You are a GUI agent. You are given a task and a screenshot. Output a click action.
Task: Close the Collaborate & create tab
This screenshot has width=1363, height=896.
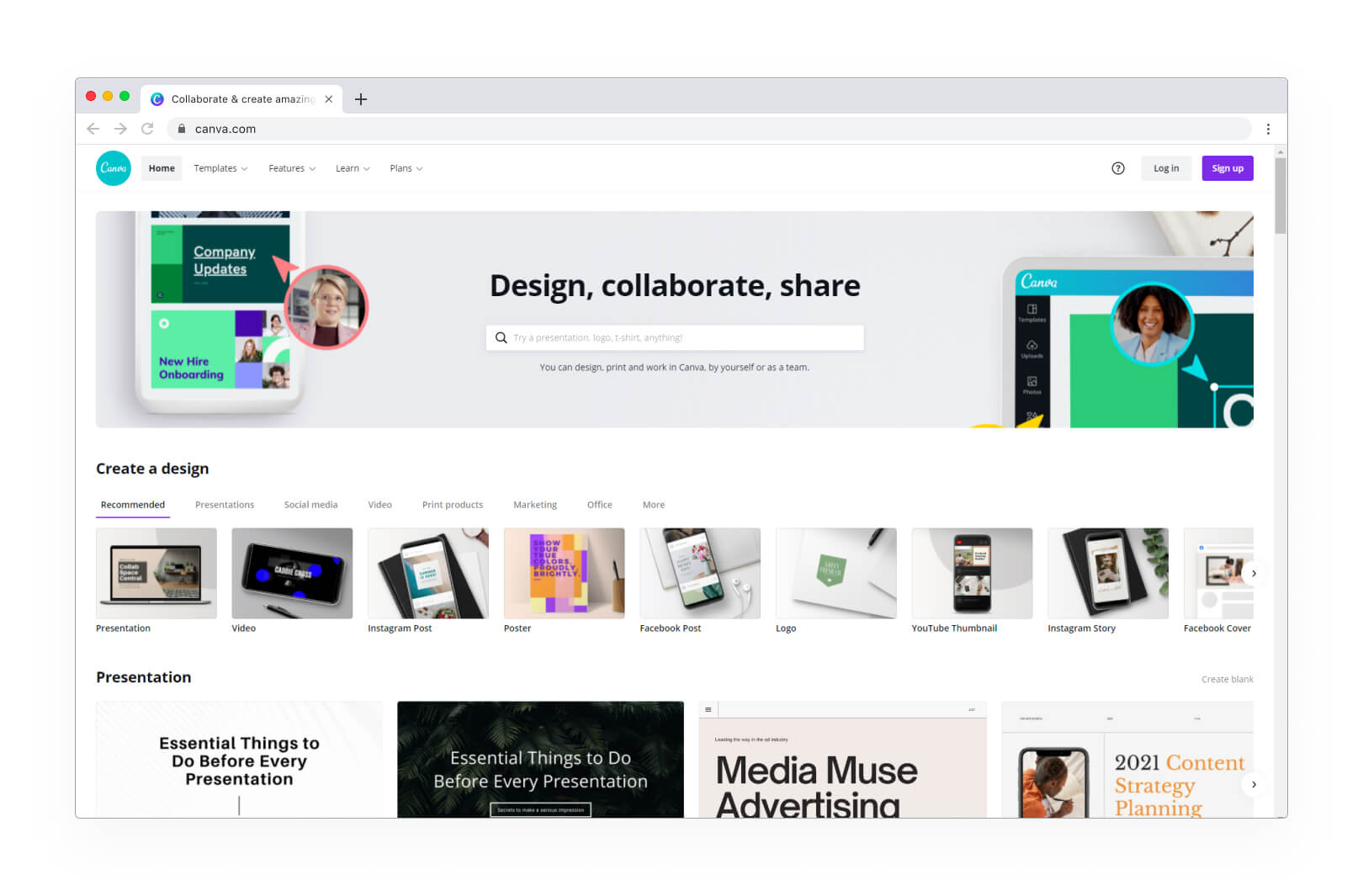click(x=329, y=99)
